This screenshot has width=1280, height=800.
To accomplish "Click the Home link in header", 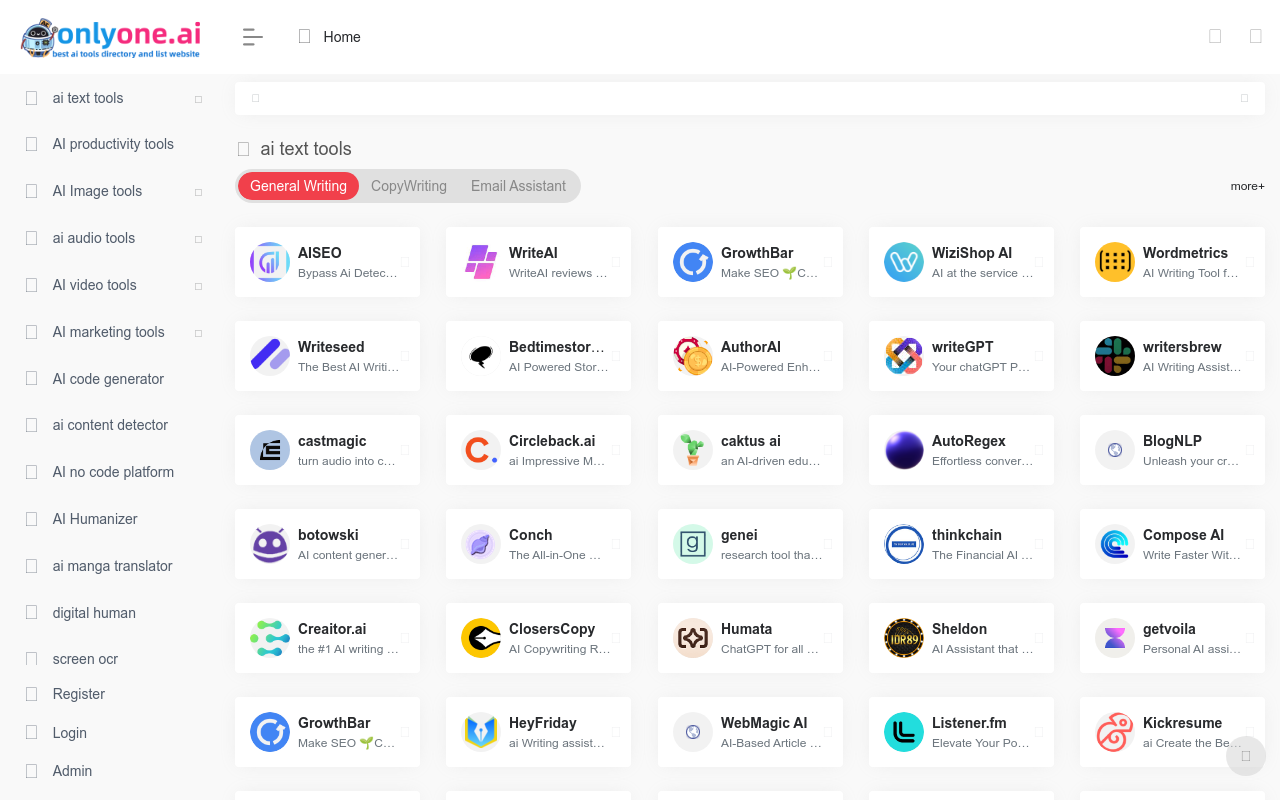I will [342, 37].
